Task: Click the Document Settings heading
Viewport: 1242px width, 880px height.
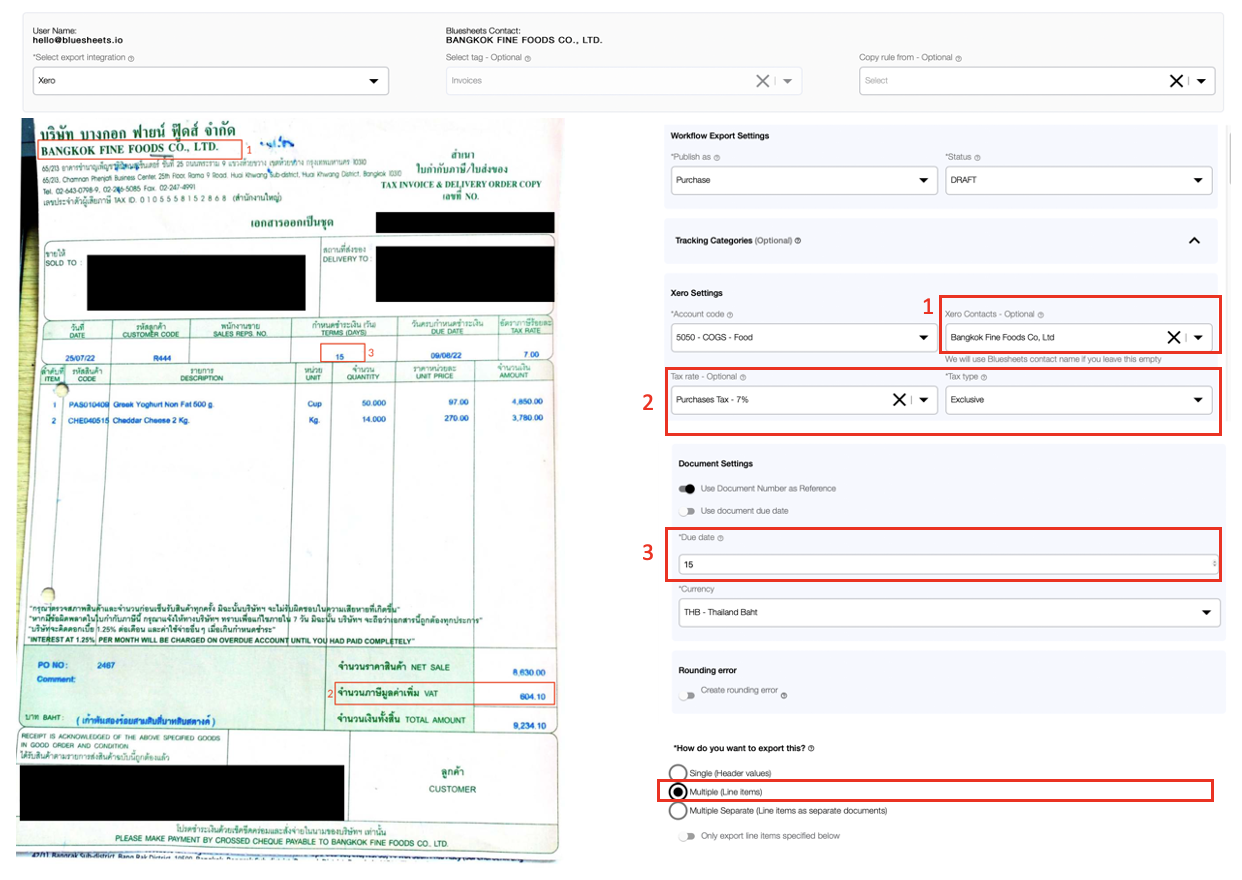Action: pyautogui.click(x=715, y=464)
